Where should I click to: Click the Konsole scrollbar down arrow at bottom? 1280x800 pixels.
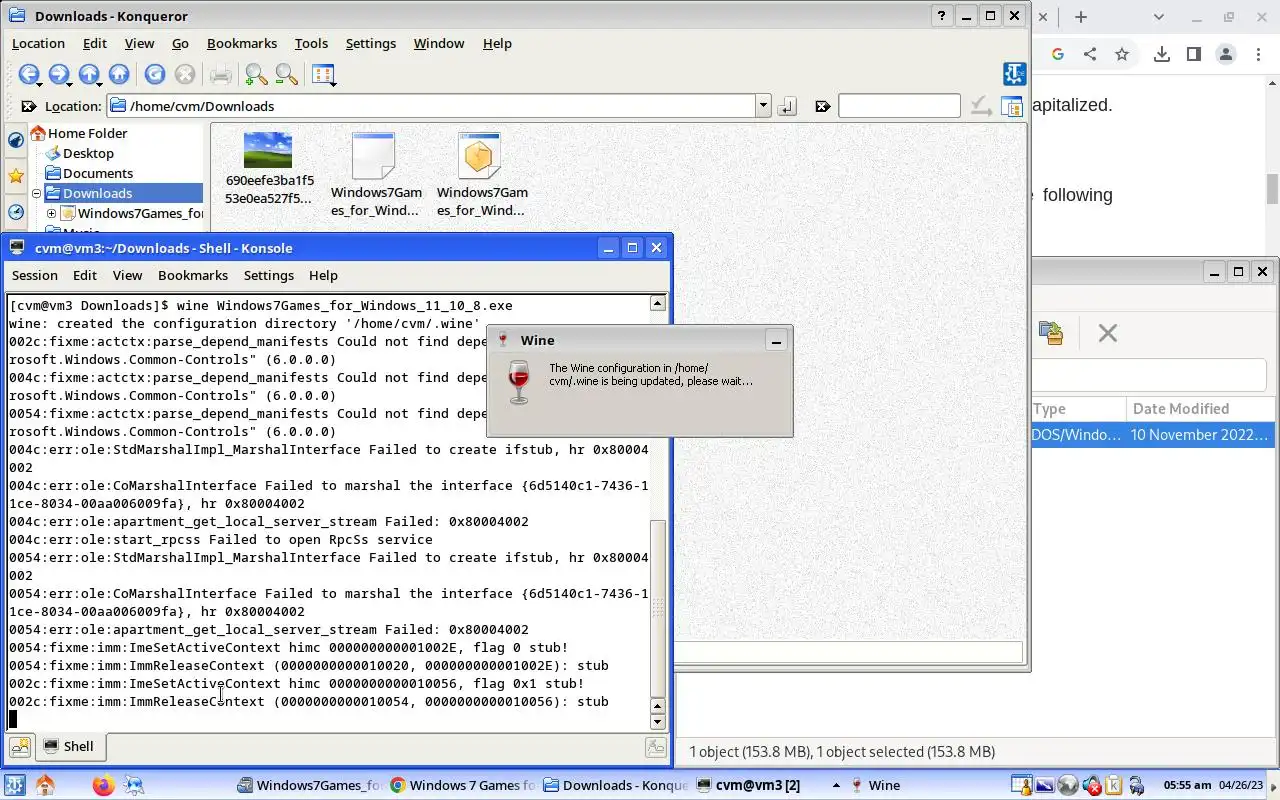[657, 721]
